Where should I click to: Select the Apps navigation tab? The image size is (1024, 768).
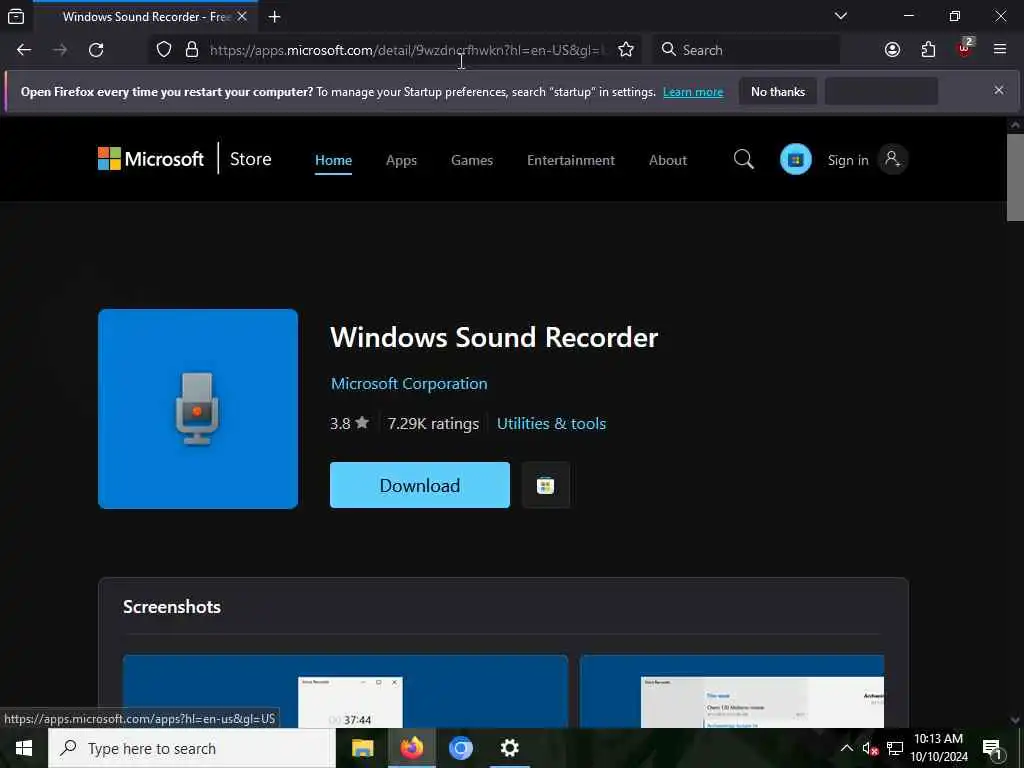tap(401, 160)
